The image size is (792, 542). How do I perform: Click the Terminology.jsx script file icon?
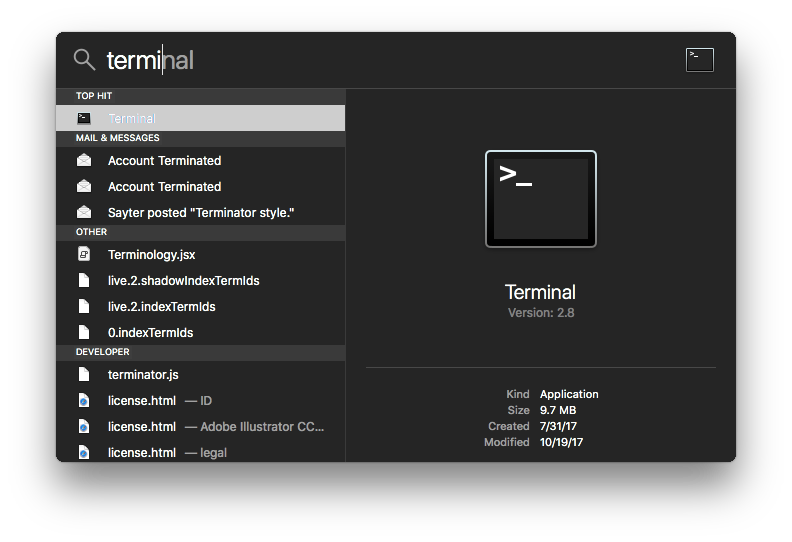click(84, 254)
